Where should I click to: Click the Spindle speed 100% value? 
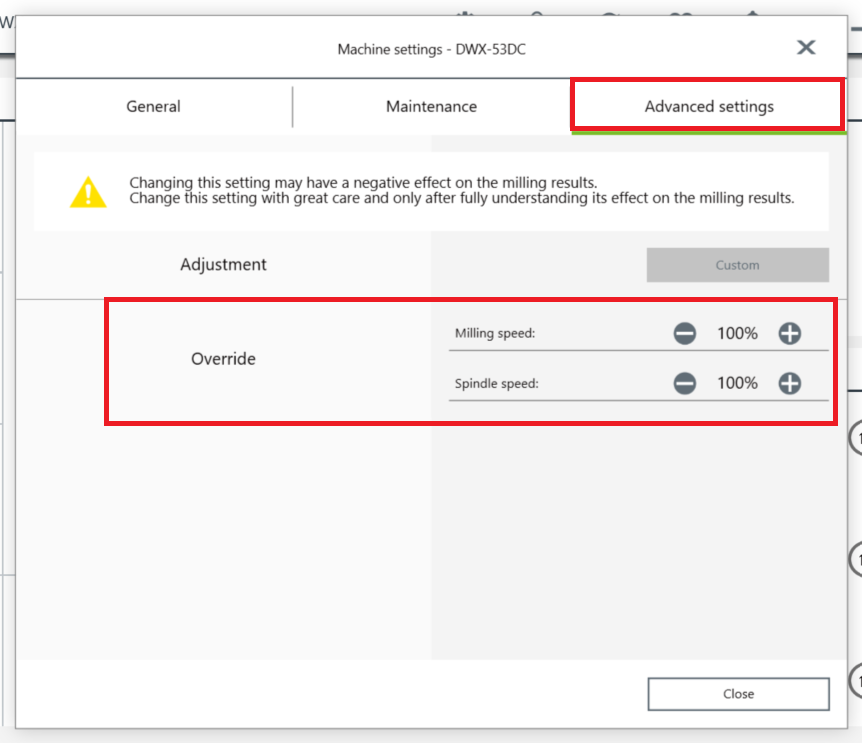point(737,383)
